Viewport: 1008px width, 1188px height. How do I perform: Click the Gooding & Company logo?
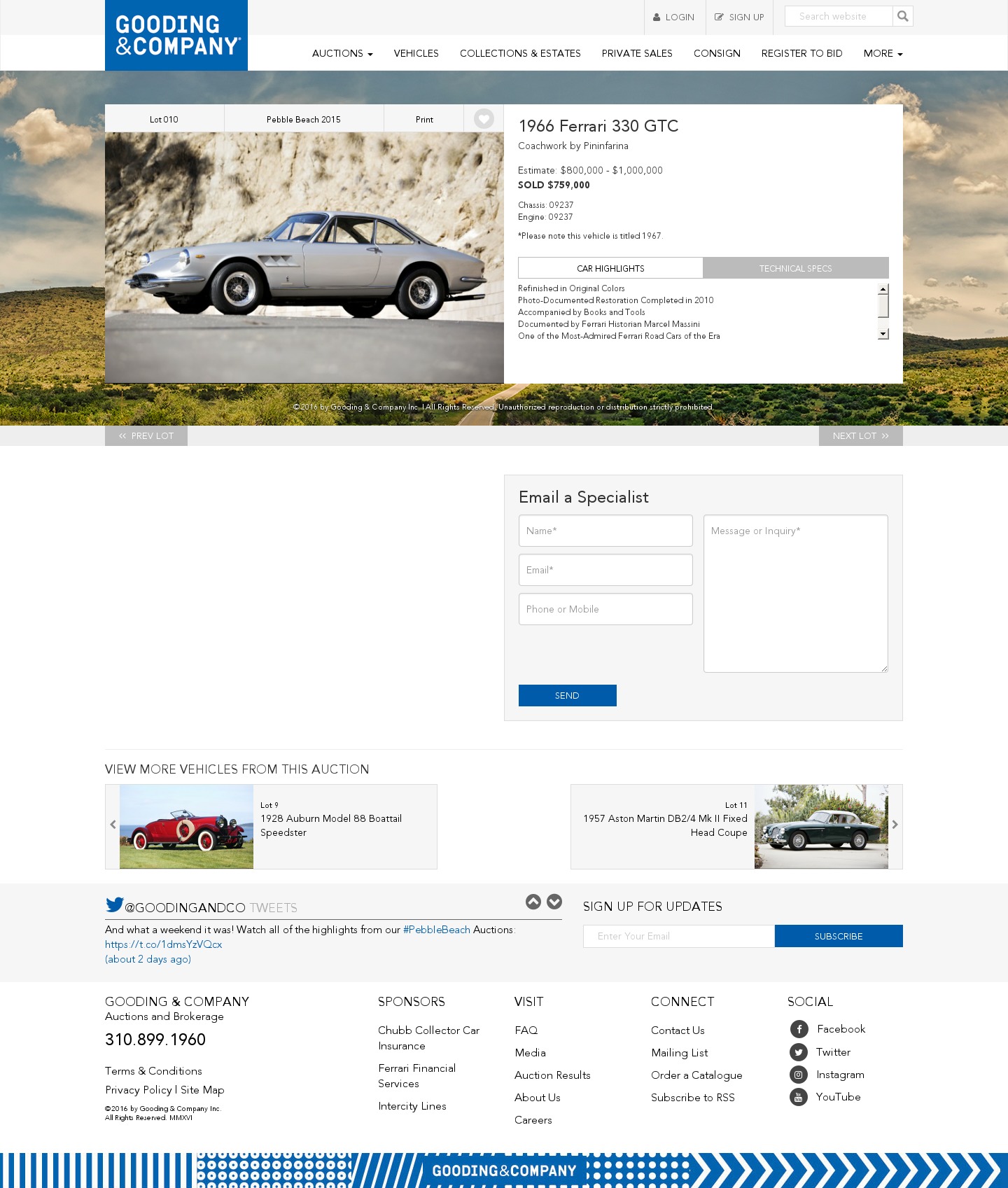click(176, 35)
